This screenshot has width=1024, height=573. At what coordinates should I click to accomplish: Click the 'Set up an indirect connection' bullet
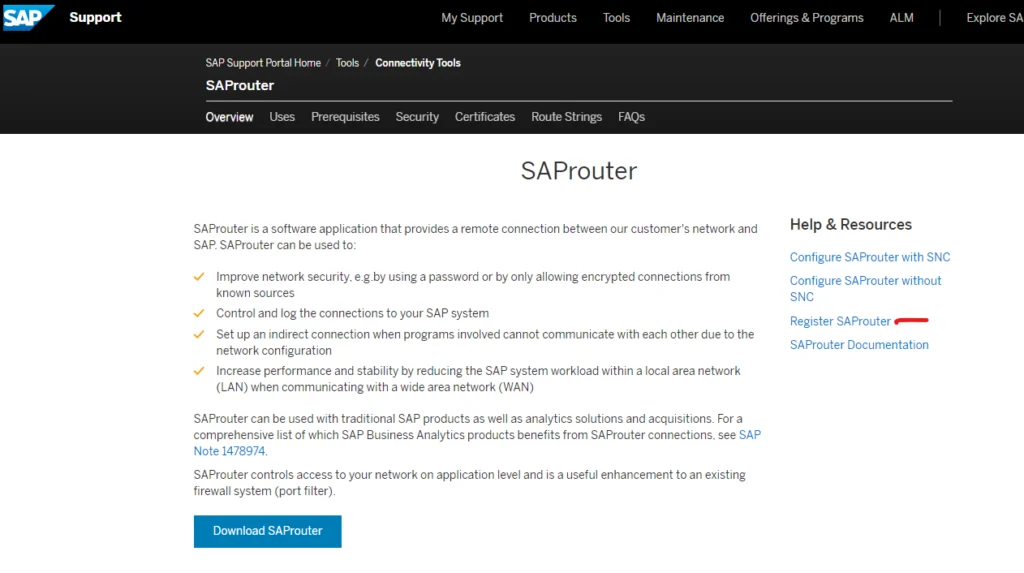(485, 342)
